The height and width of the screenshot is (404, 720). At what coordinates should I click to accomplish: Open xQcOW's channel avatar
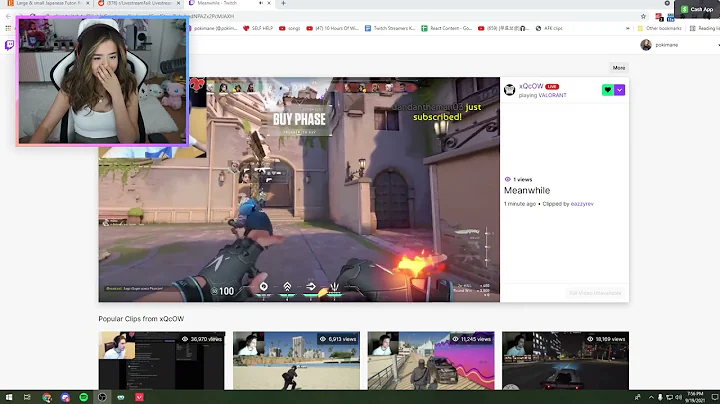click(510, 90)
